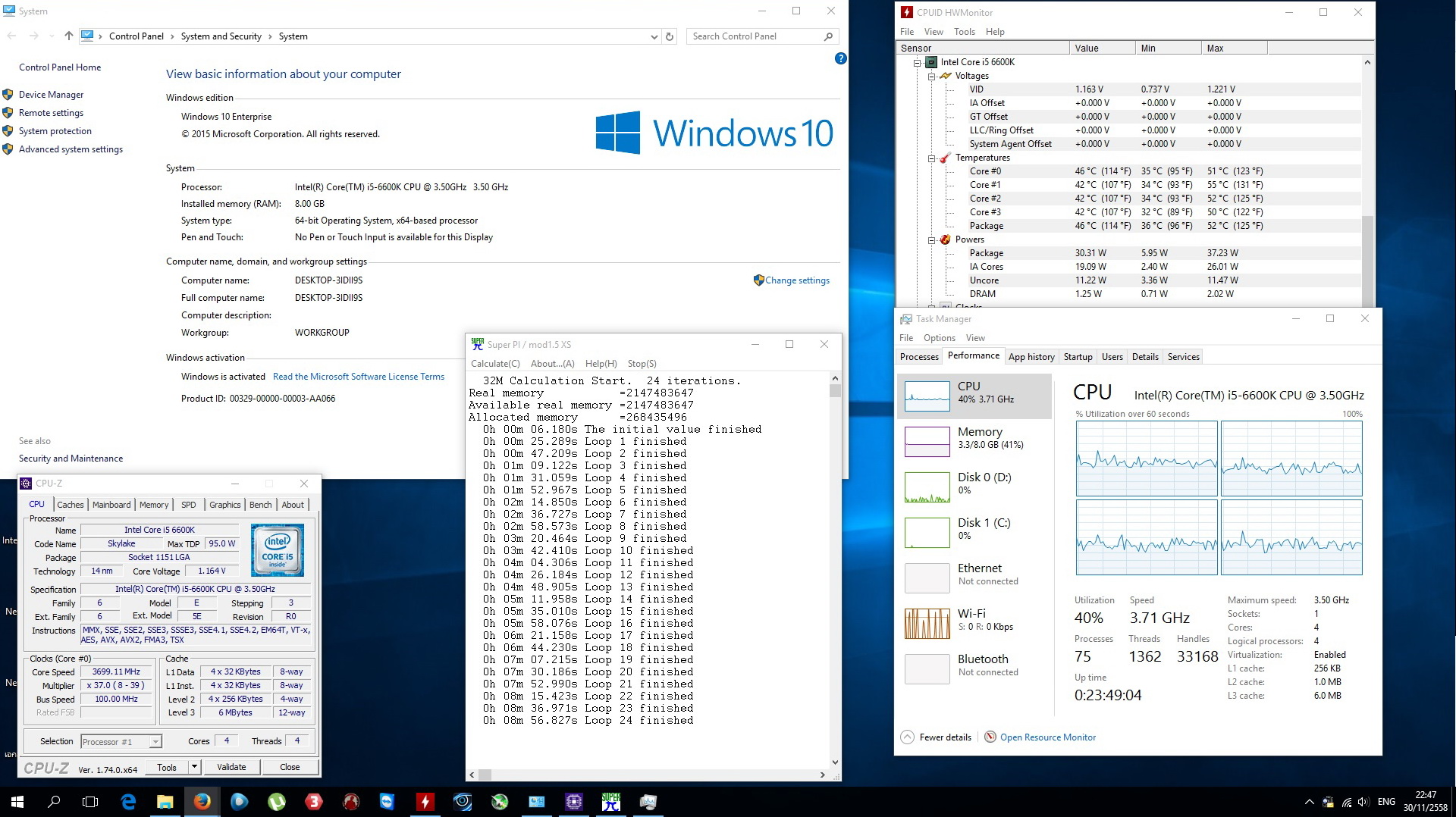
Task: Open the Windows Start menu
Action: pos(17,802)
